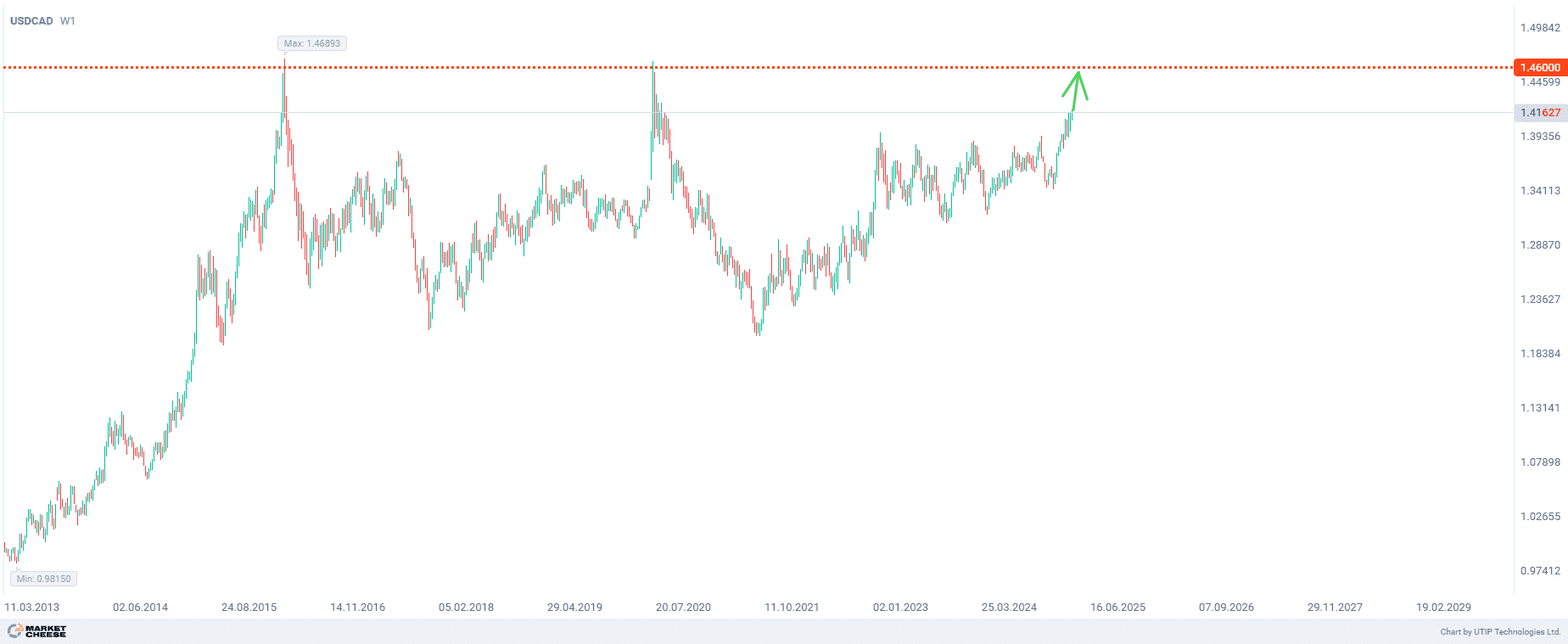1568x644 pixels.
Task: Open Chart by UTIP Technologies Ltd. link
Action: [1499, 631]
